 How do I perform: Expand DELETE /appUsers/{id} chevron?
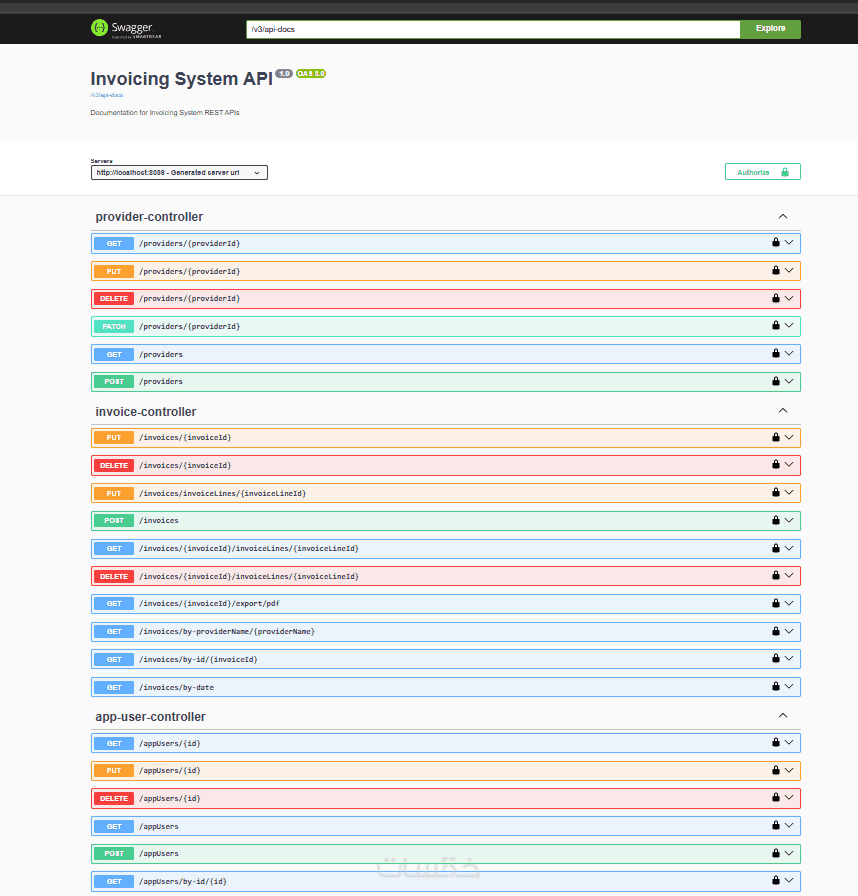tap(789, 797)
